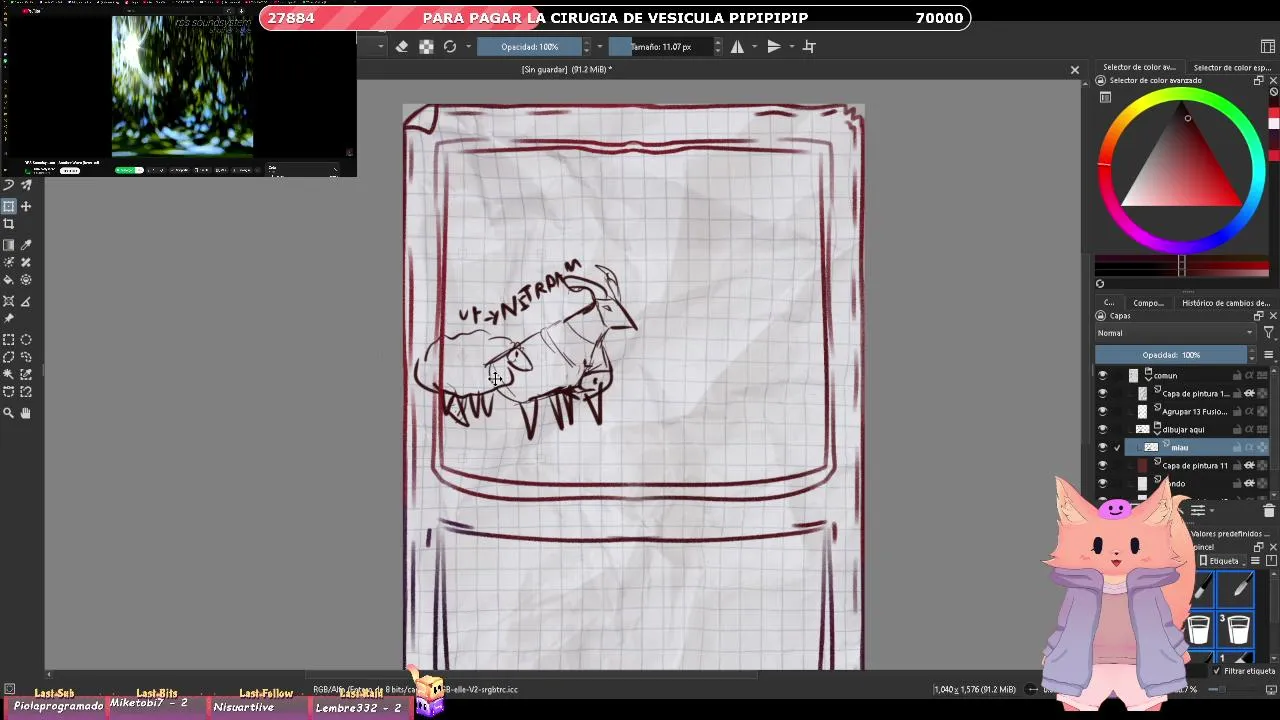Open dropdown arrow next to horizontal mirror
1280x720 pixels.
click(756, 46)
